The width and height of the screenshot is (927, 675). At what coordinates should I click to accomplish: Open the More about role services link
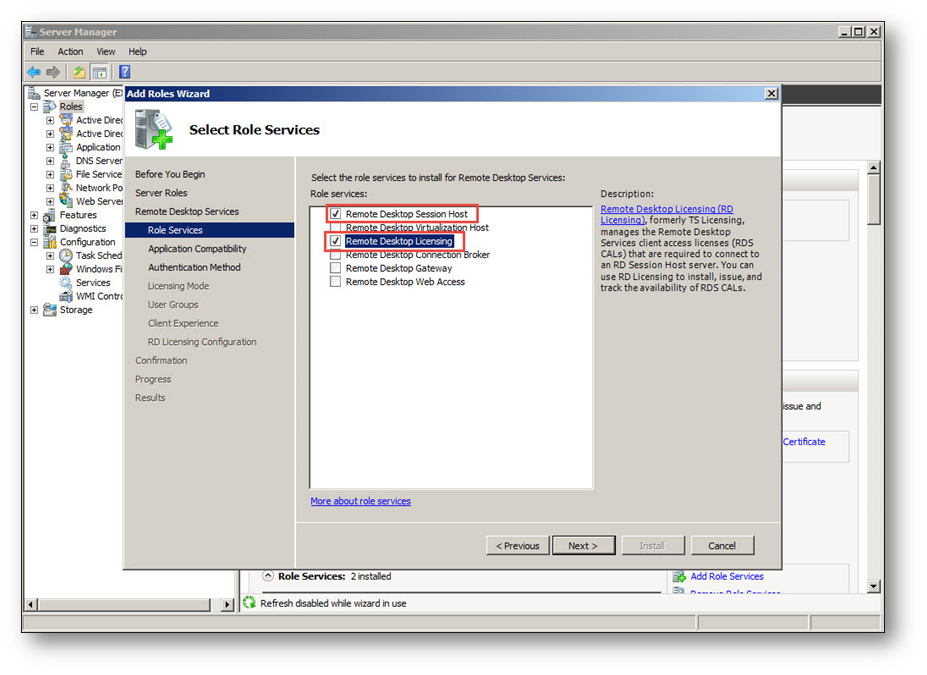360,501
